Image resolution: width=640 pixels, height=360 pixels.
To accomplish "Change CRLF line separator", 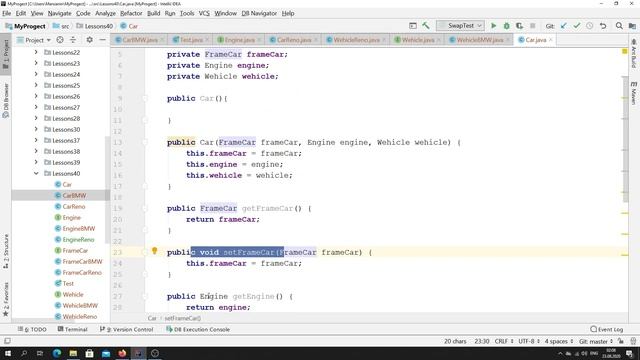I will 504,341.
